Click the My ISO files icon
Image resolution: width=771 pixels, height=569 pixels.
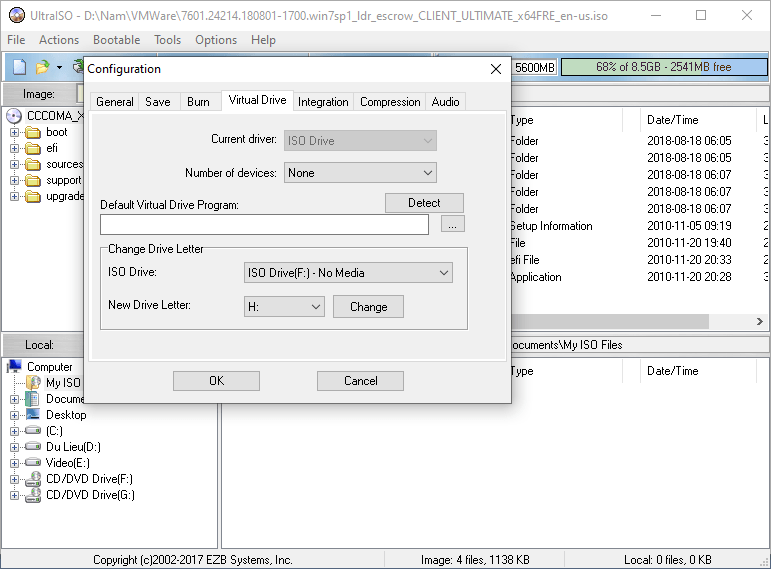pos(33,383)
